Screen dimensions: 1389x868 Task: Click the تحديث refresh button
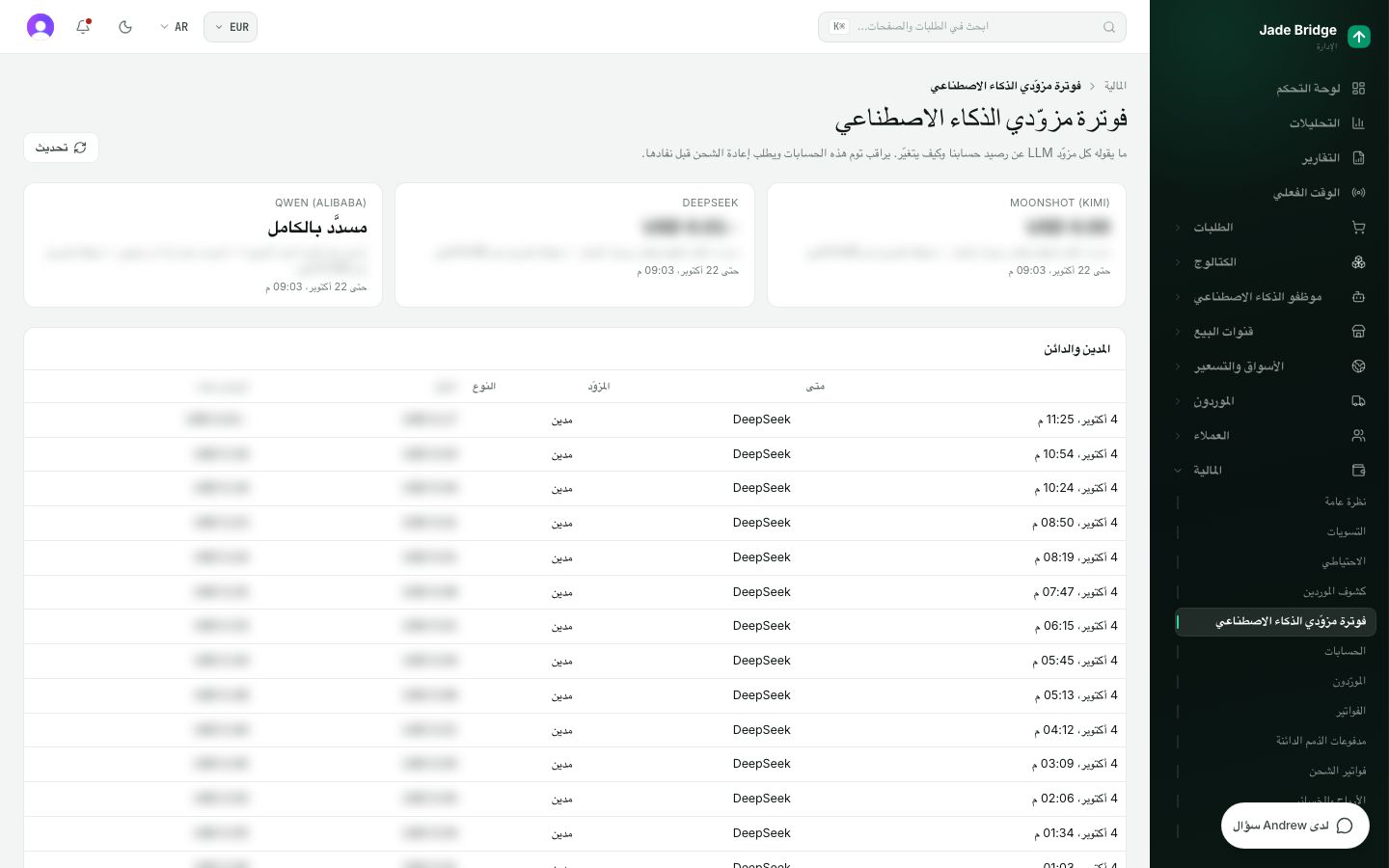pos(61,148)
